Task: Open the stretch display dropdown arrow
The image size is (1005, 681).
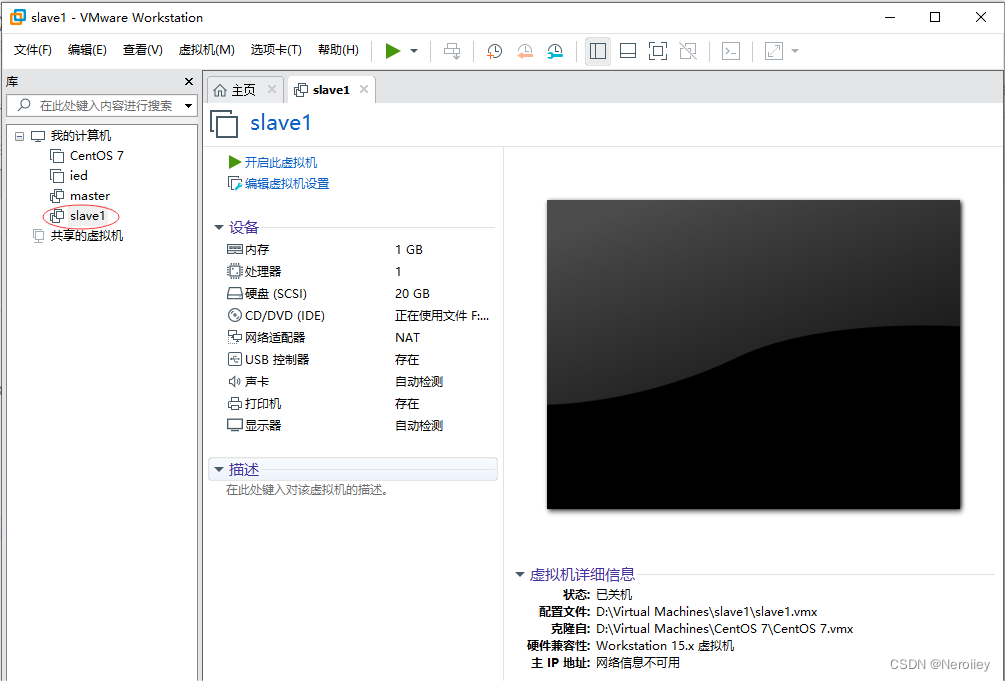Action: pyautogui.click(x=795, y=51)
